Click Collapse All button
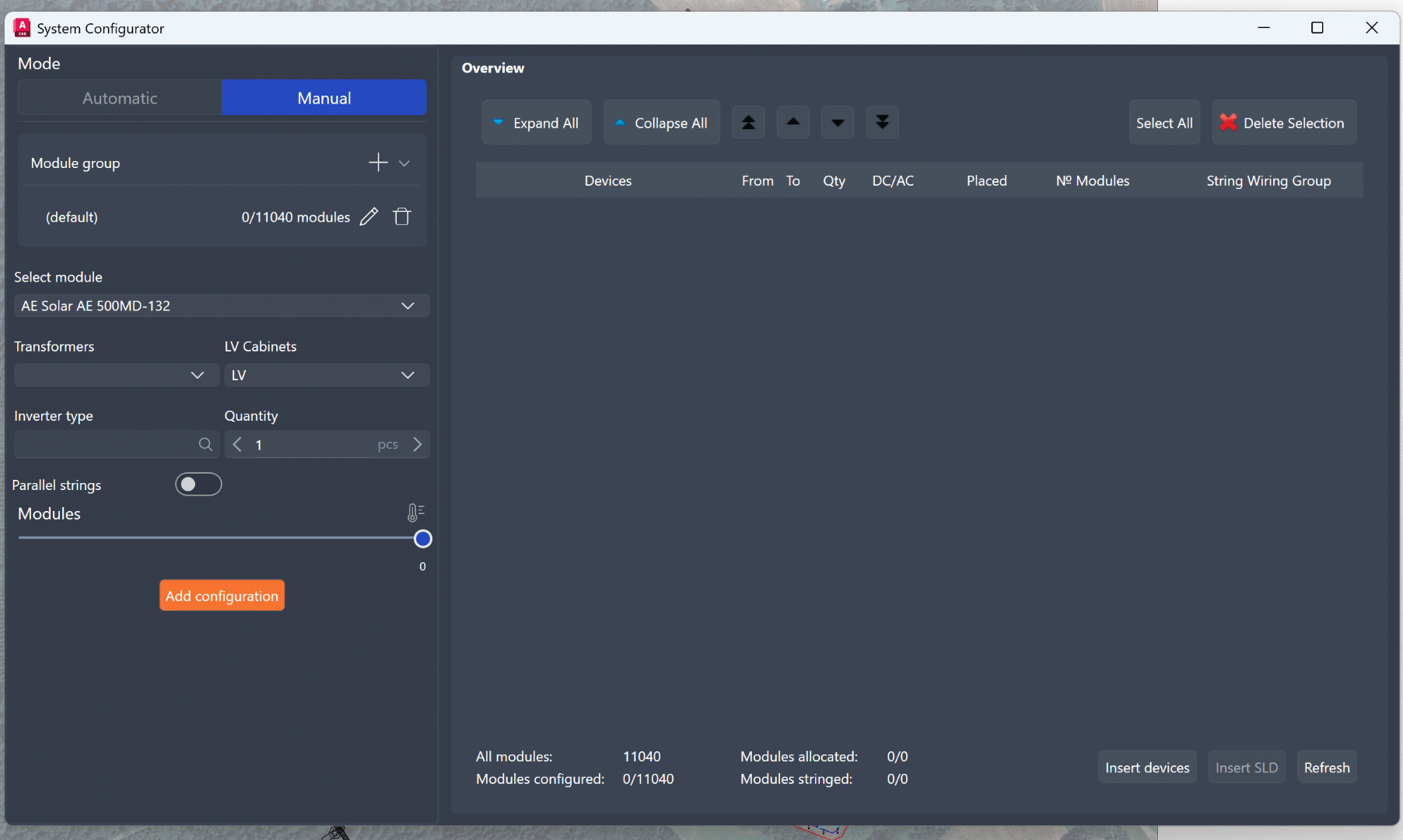Viewport: 1403px width, 840px height. click(662, 123)
